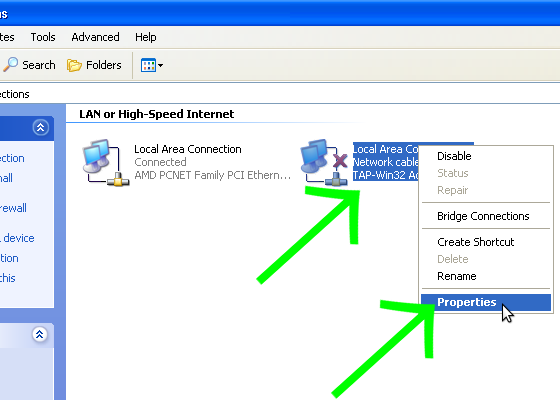Click the sidebar link ending in 'rewall'

pyautogui.click(x=13, y=208)
